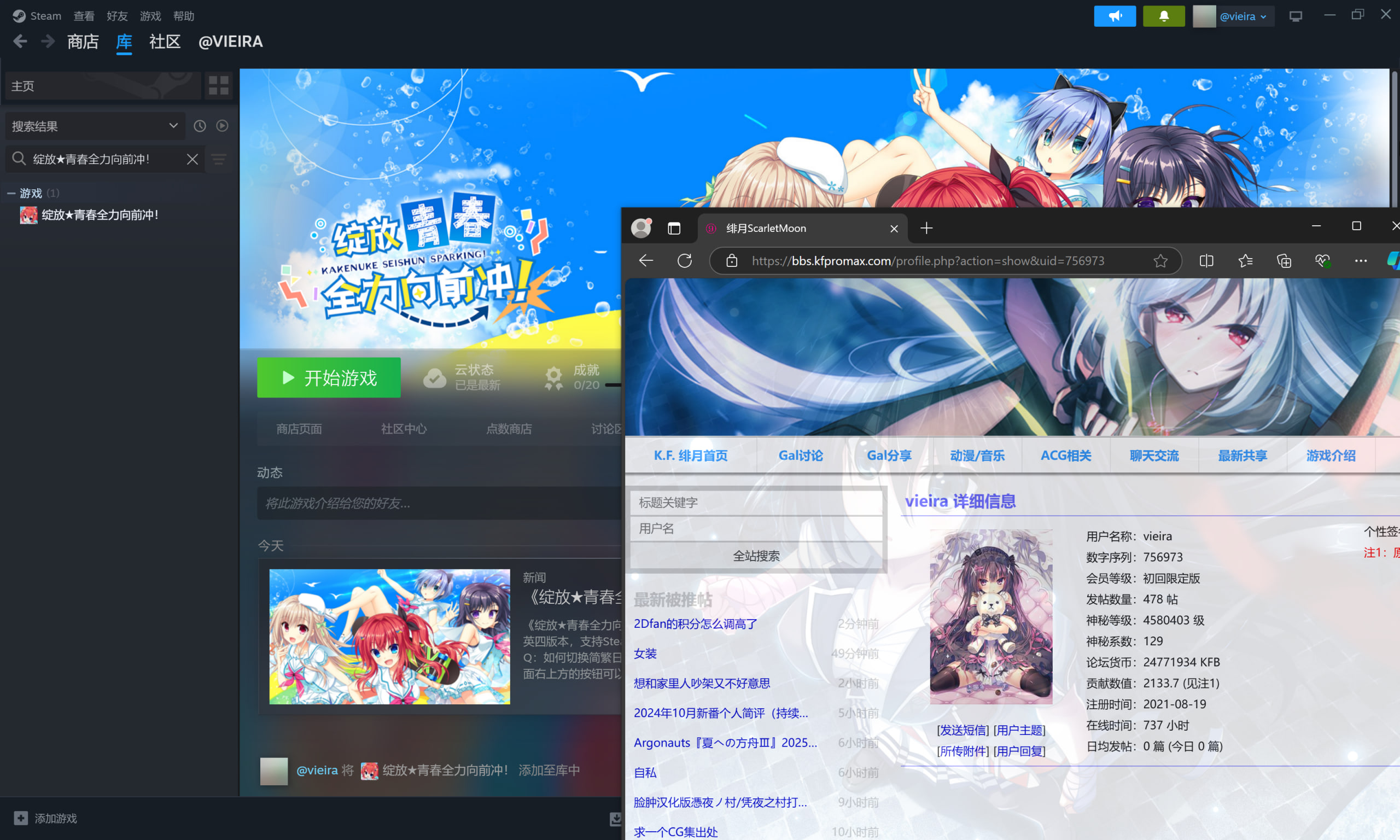Refresh the browser page

[685, 260]
